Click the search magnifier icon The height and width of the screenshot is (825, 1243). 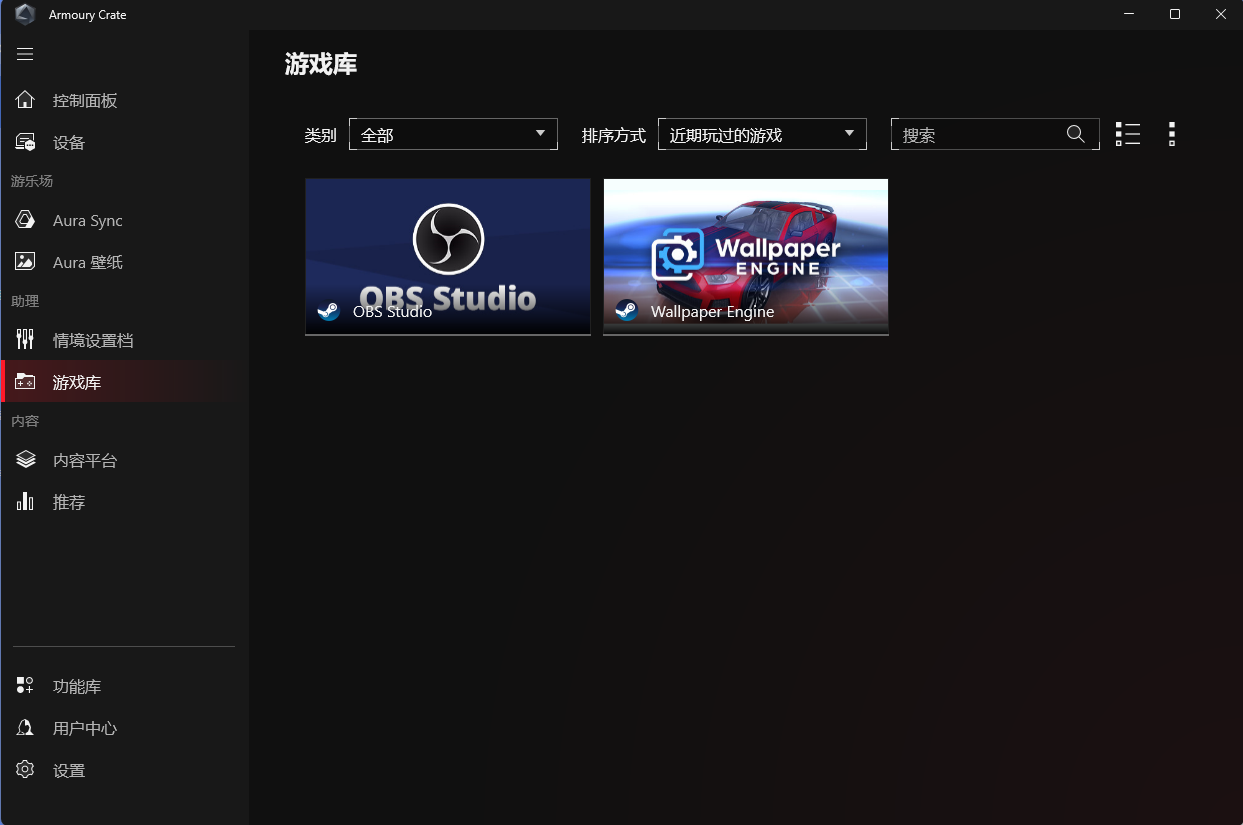(1076, 134)
